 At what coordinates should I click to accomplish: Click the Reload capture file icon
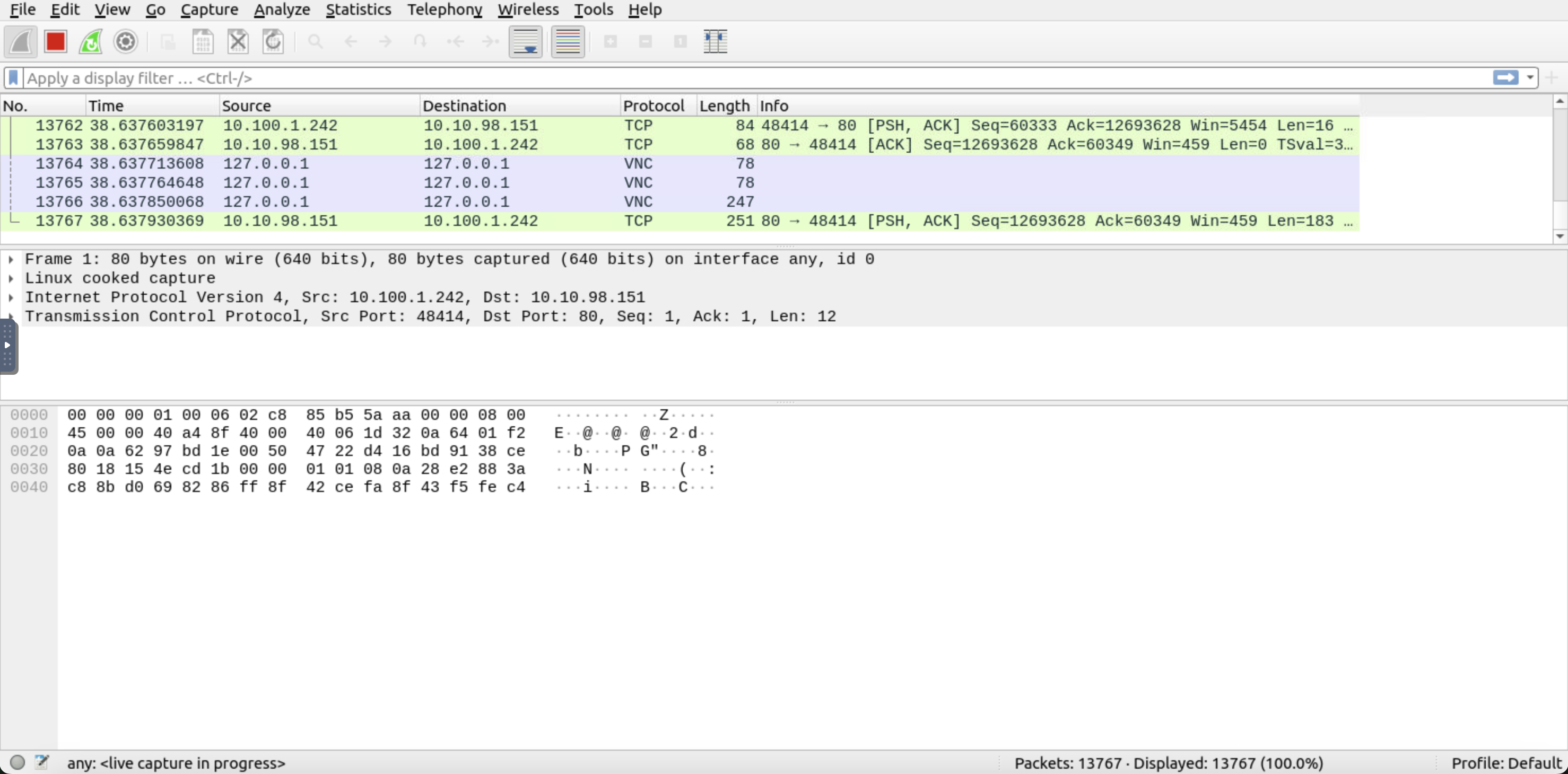(x=273, y=42)
